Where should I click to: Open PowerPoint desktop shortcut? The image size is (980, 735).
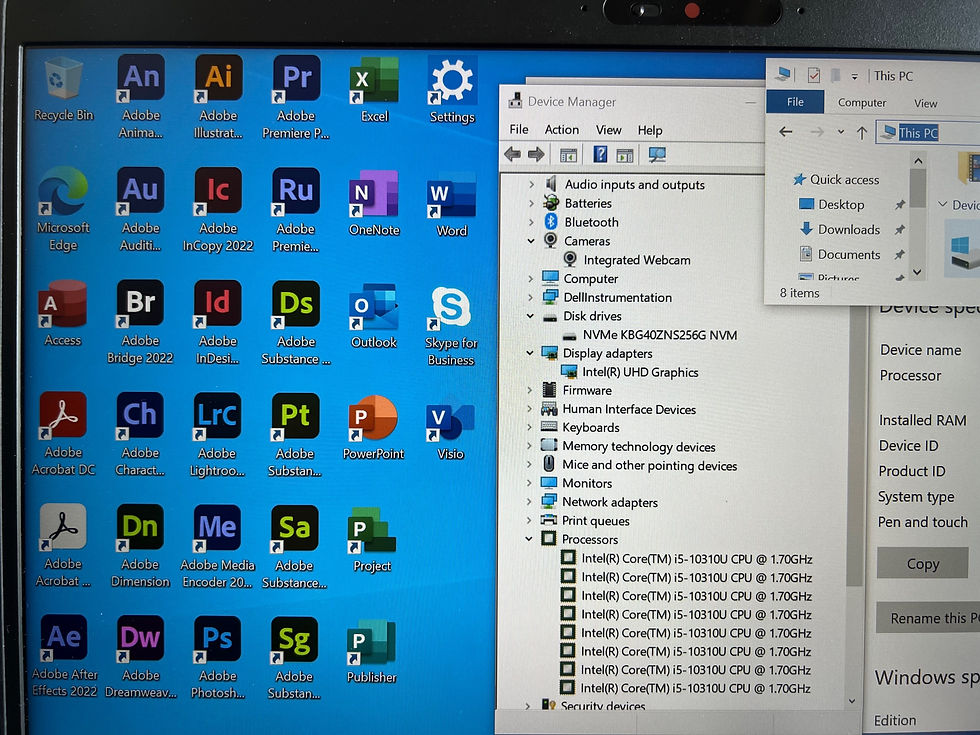[373, 428]
